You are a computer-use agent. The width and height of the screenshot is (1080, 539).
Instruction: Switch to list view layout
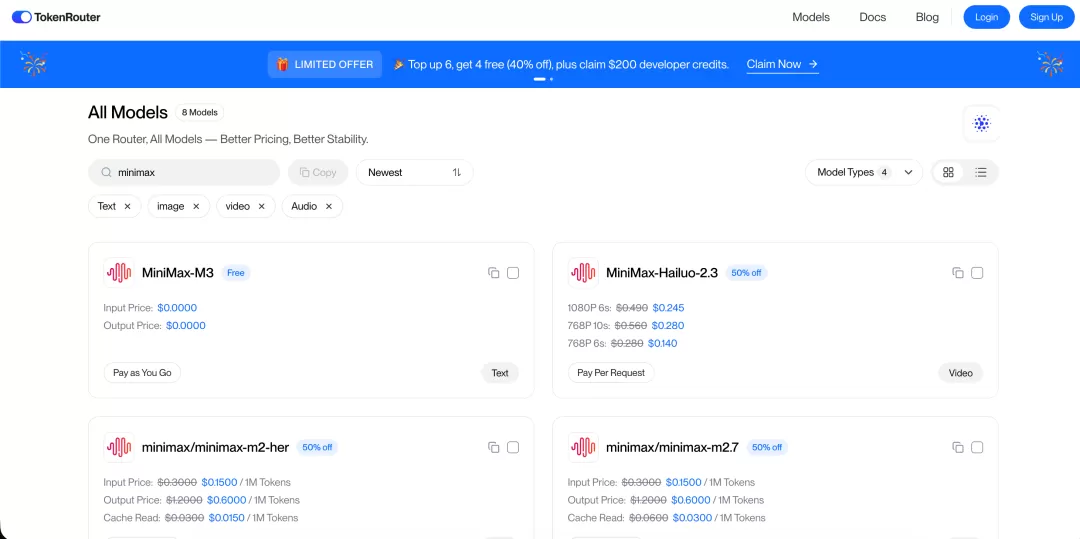[x=981, y=173]
